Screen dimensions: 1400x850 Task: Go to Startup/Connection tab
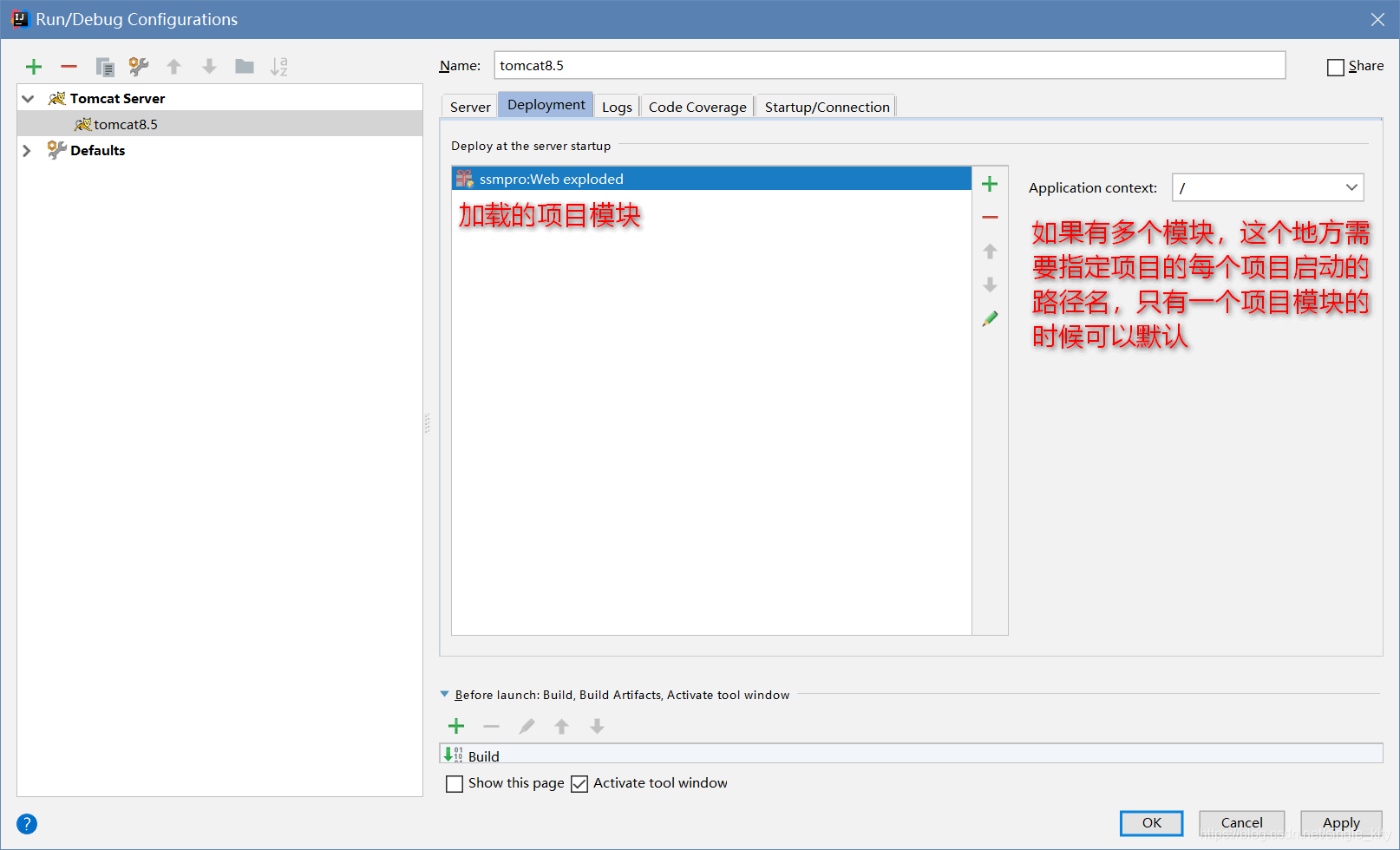pyautogui.click(x=827, y=107)
